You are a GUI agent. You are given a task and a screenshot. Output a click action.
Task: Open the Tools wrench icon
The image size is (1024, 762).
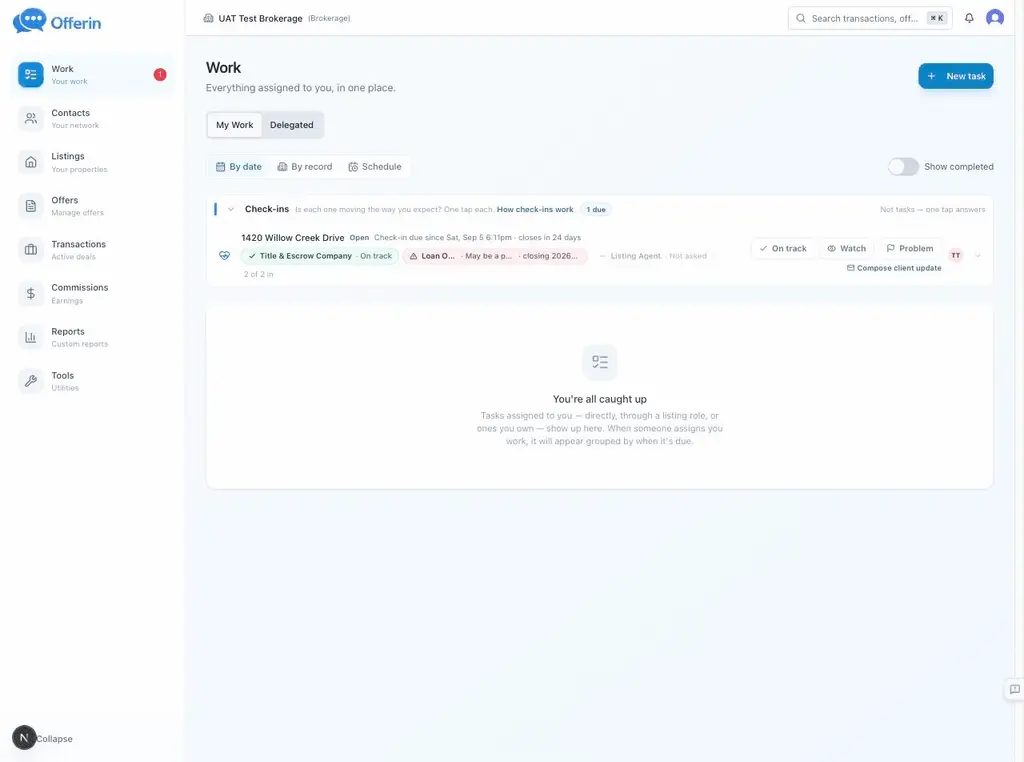[31, 381]
